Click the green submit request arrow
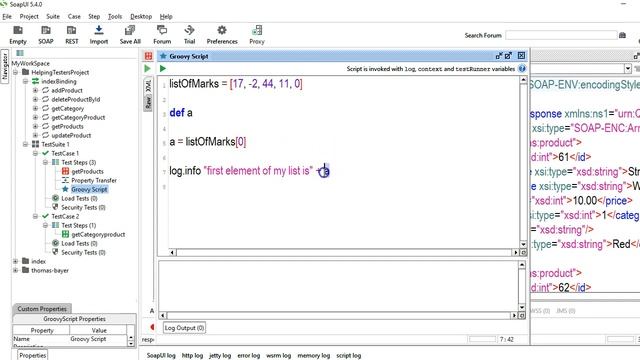The width and height of the screenshot is (640, 360). point(147,69)
